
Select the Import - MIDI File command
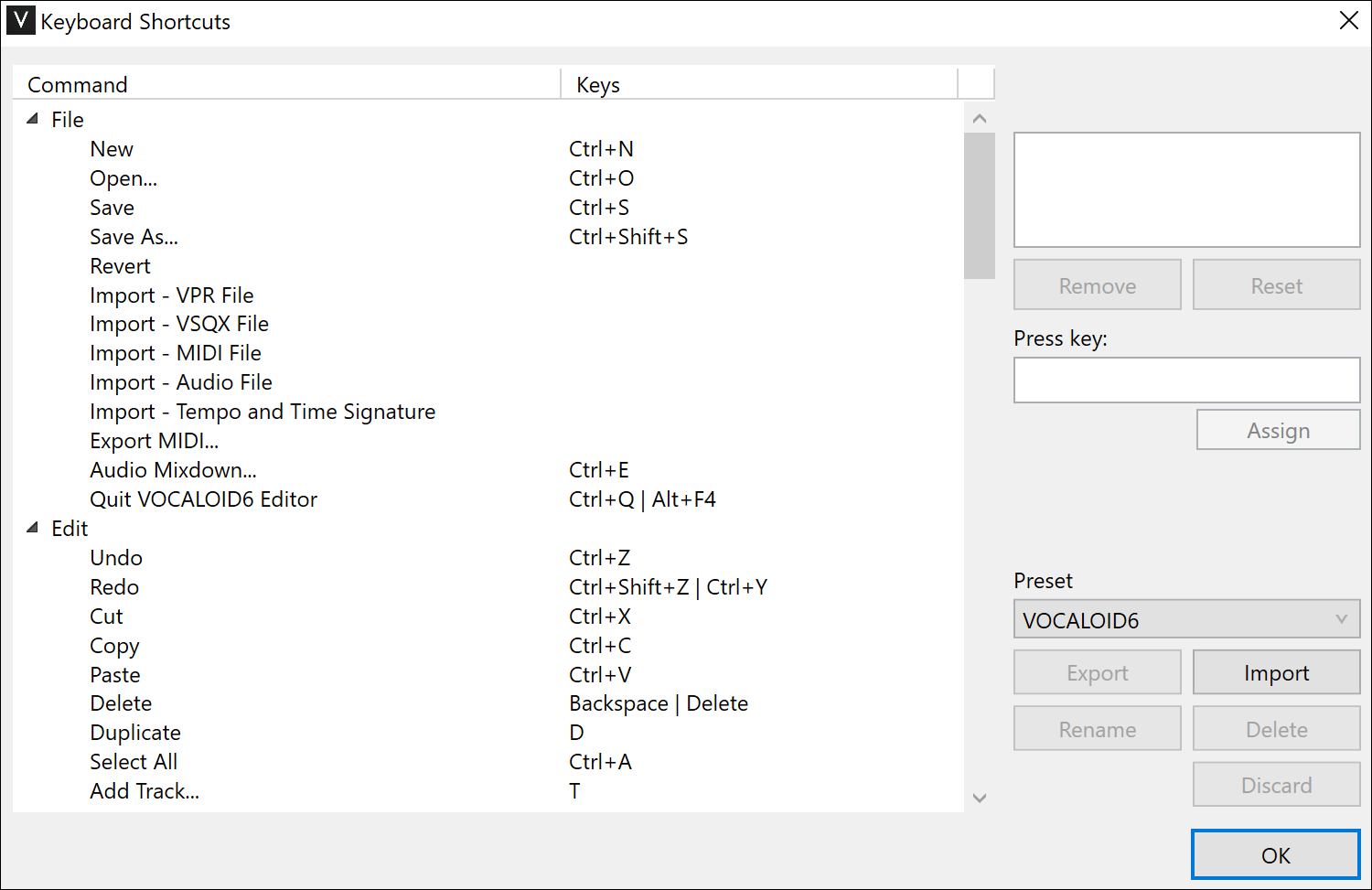tap(274, 352)
